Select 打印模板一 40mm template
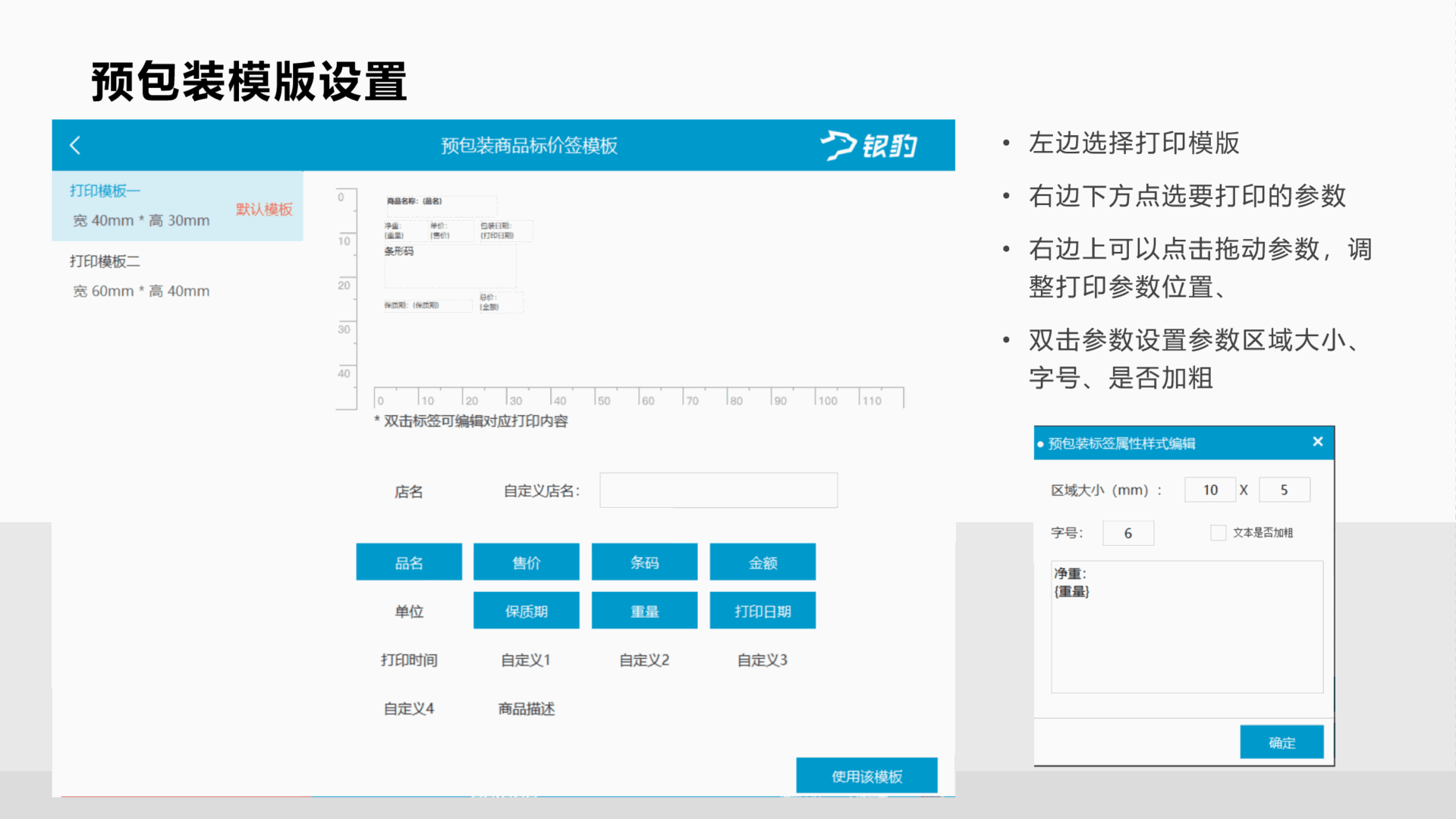 click(177, 206)
